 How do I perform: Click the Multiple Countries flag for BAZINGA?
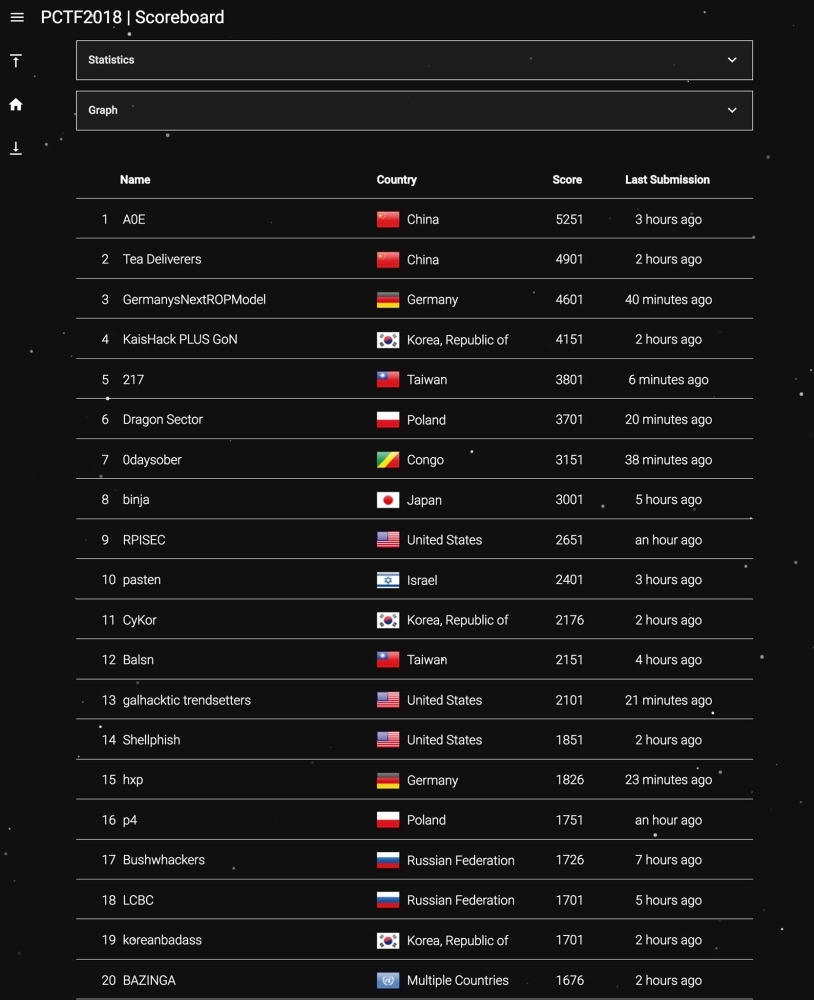point(388,980)
